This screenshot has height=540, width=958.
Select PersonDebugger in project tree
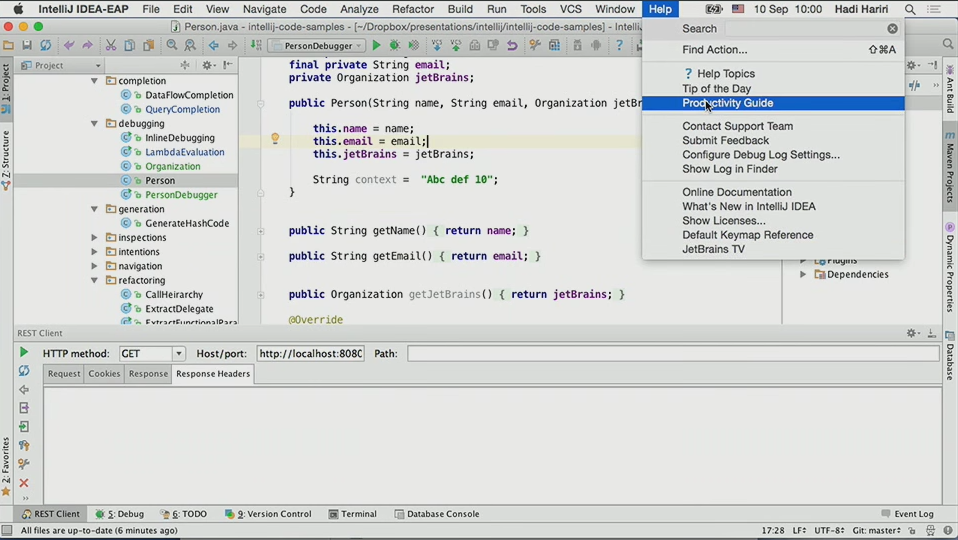tap(181, 195)
